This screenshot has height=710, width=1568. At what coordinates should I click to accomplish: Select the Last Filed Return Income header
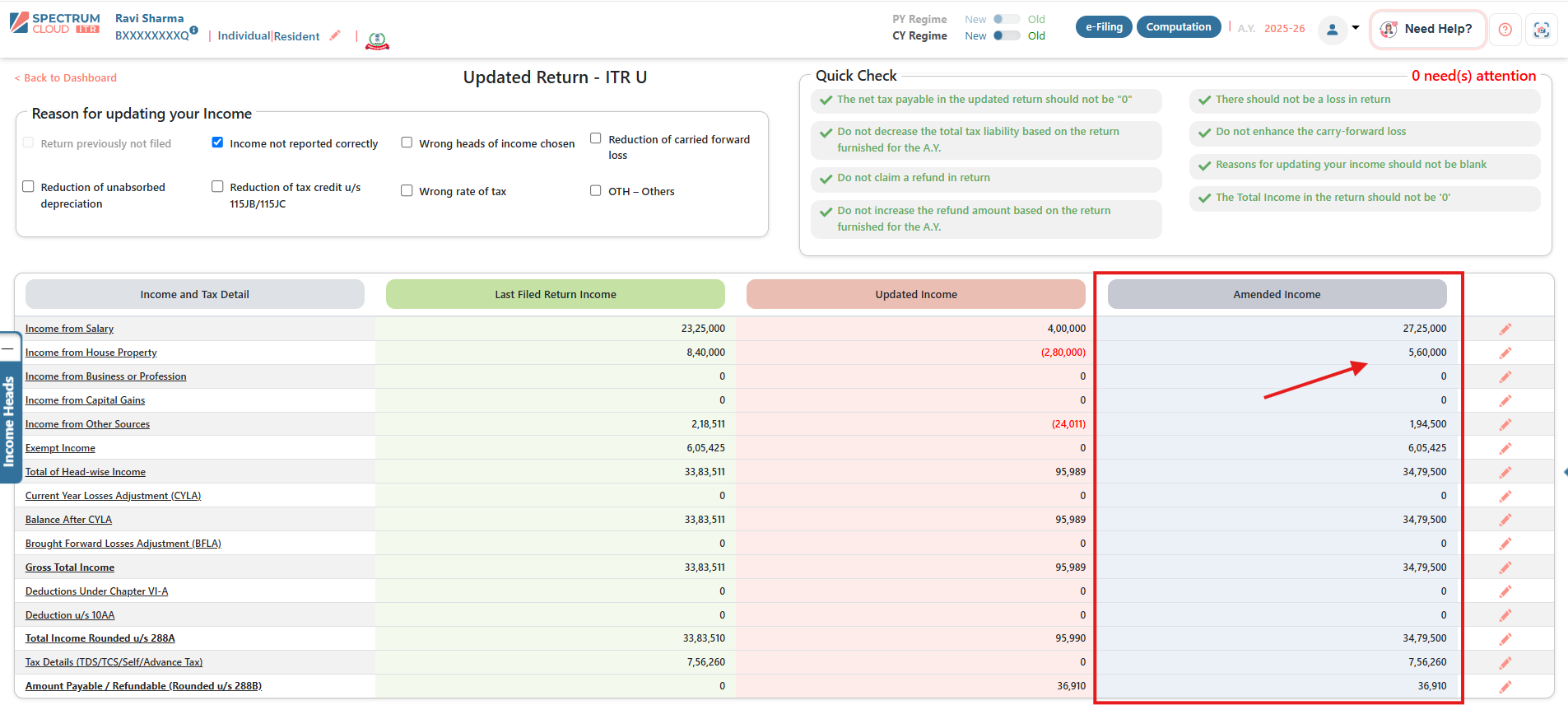pos(556,294)
